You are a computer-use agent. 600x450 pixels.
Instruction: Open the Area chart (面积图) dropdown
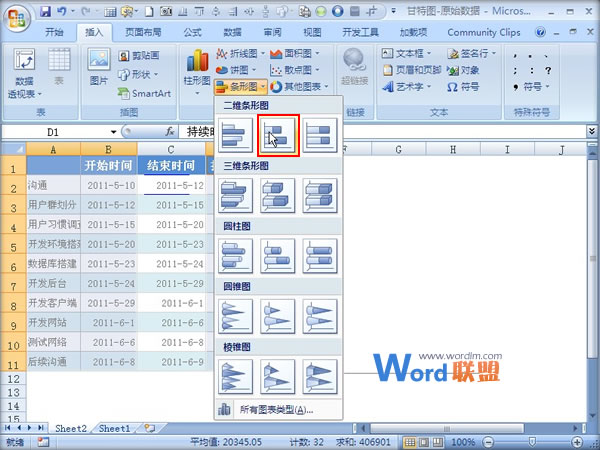[294, 54]
